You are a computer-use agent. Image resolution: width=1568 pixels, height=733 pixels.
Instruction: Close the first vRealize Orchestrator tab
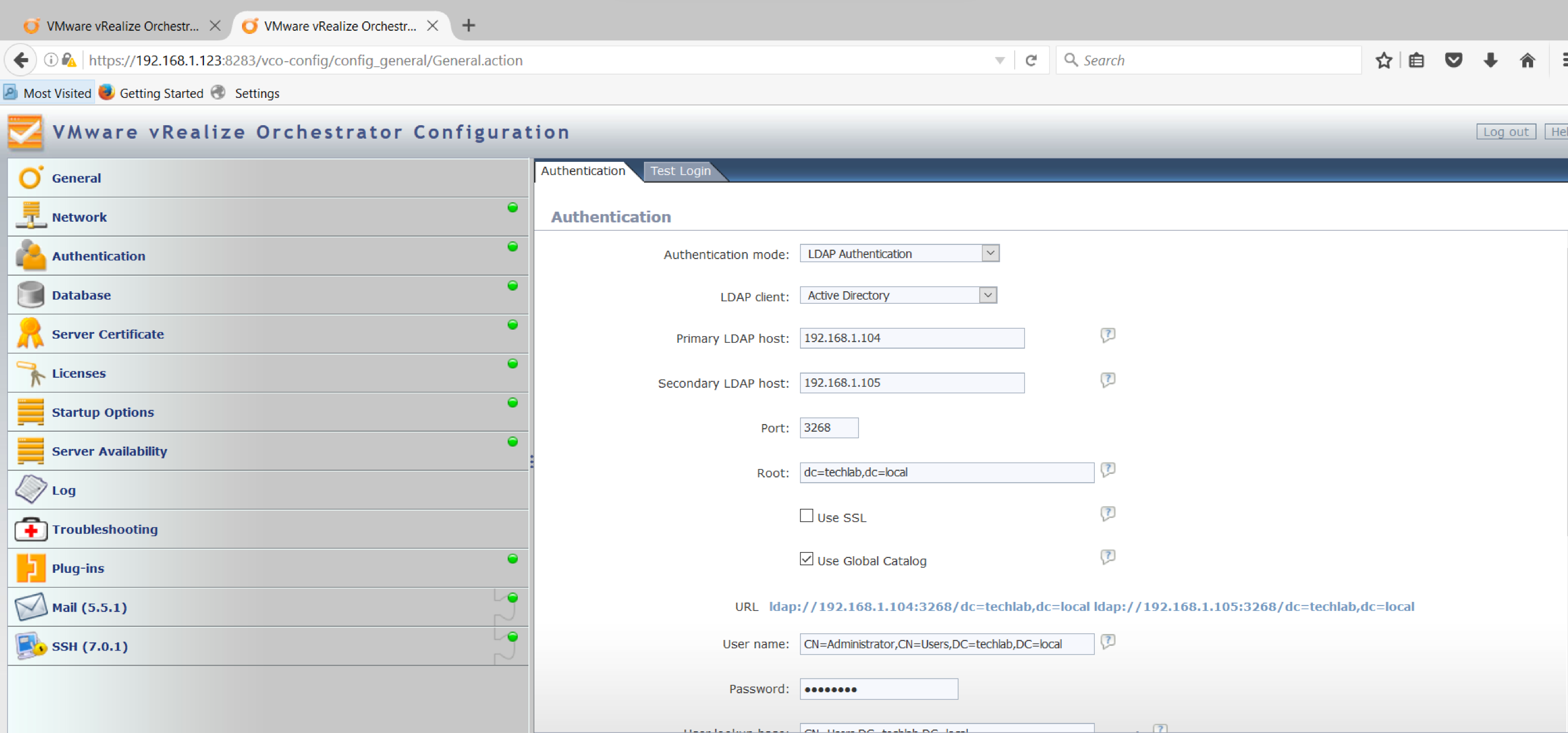tap(215, 26)
